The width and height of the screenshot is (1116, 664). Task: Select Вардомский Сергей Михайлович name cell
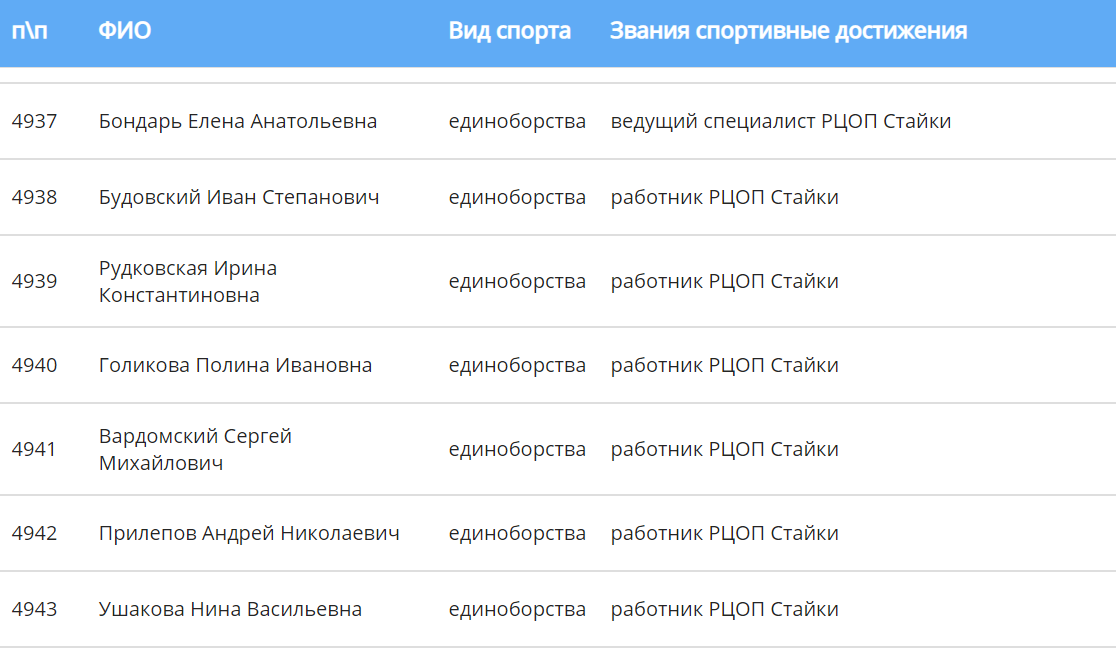point(195,449)
